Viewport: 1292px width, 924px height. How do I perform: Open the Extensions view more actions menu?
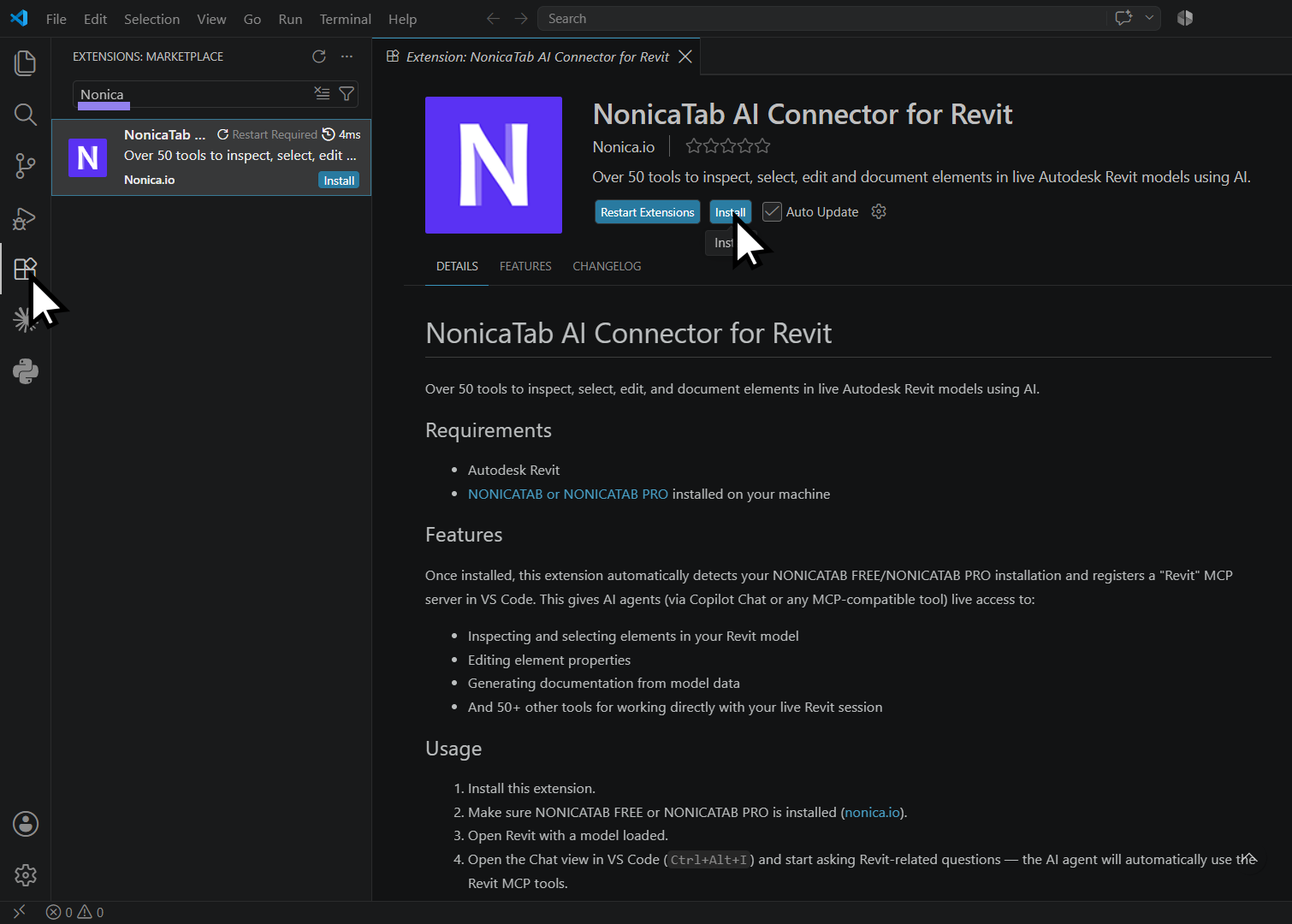click(x=347, y=56)
